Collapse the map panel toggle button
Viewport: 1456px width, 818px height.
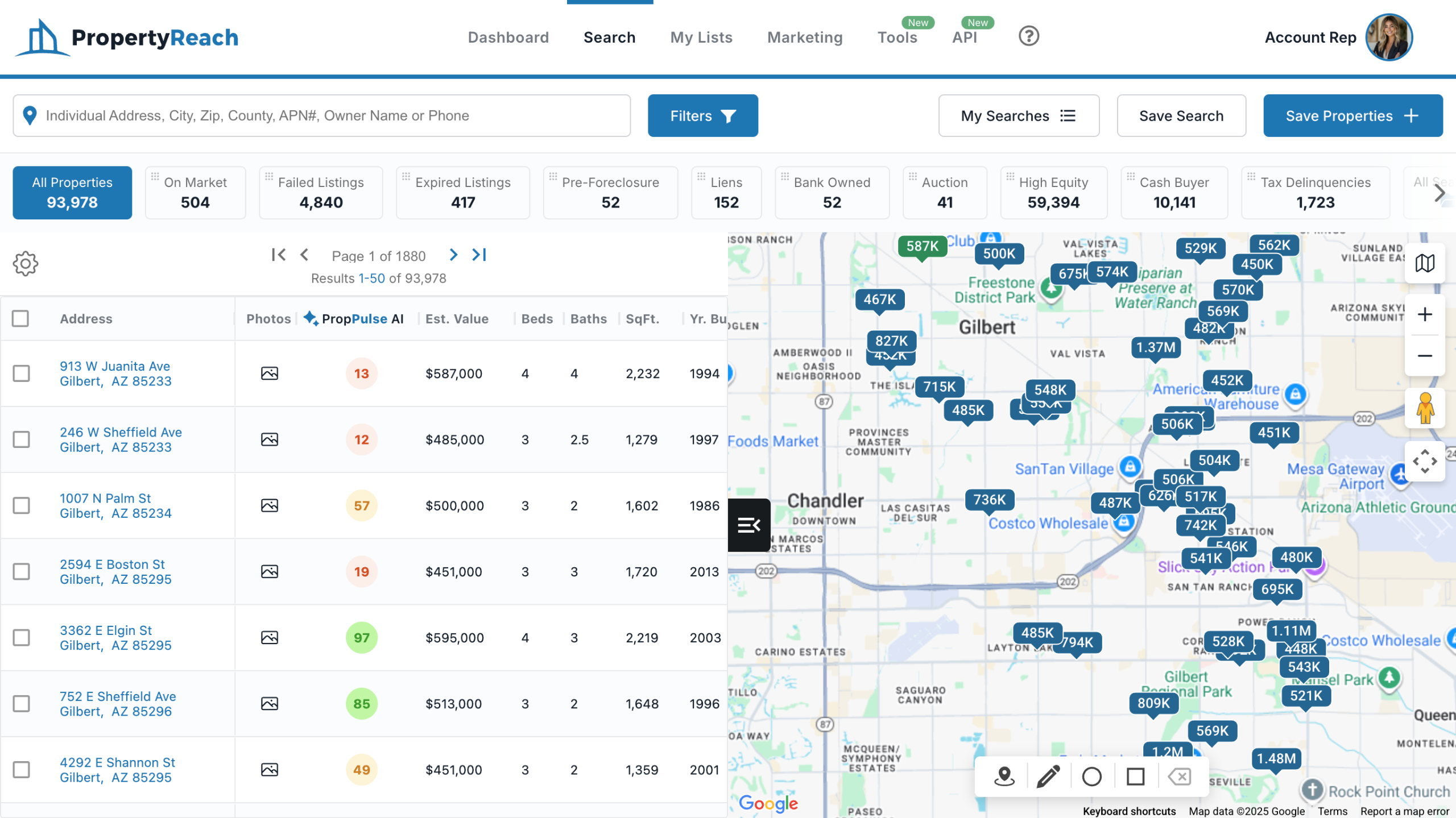(748, 525)
